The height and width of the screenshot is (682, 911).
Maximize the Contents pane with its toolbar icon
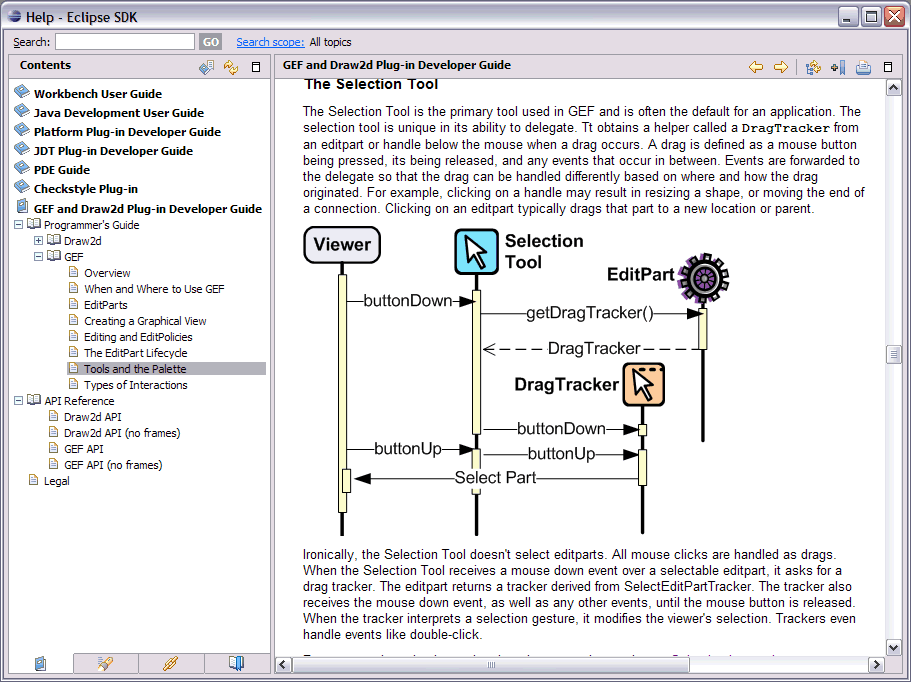256,67
